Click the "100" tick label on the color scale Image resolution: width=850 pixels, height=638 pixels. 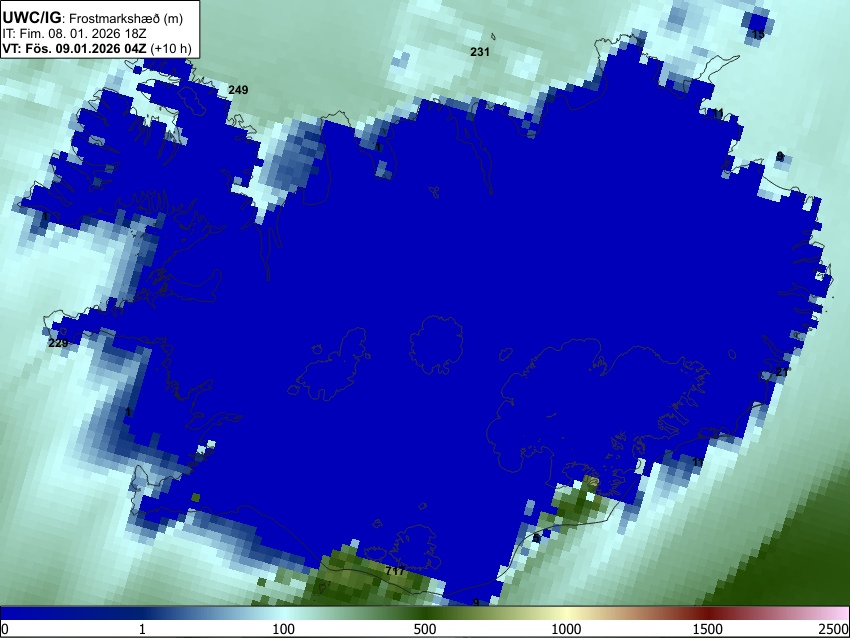(284, 629)
